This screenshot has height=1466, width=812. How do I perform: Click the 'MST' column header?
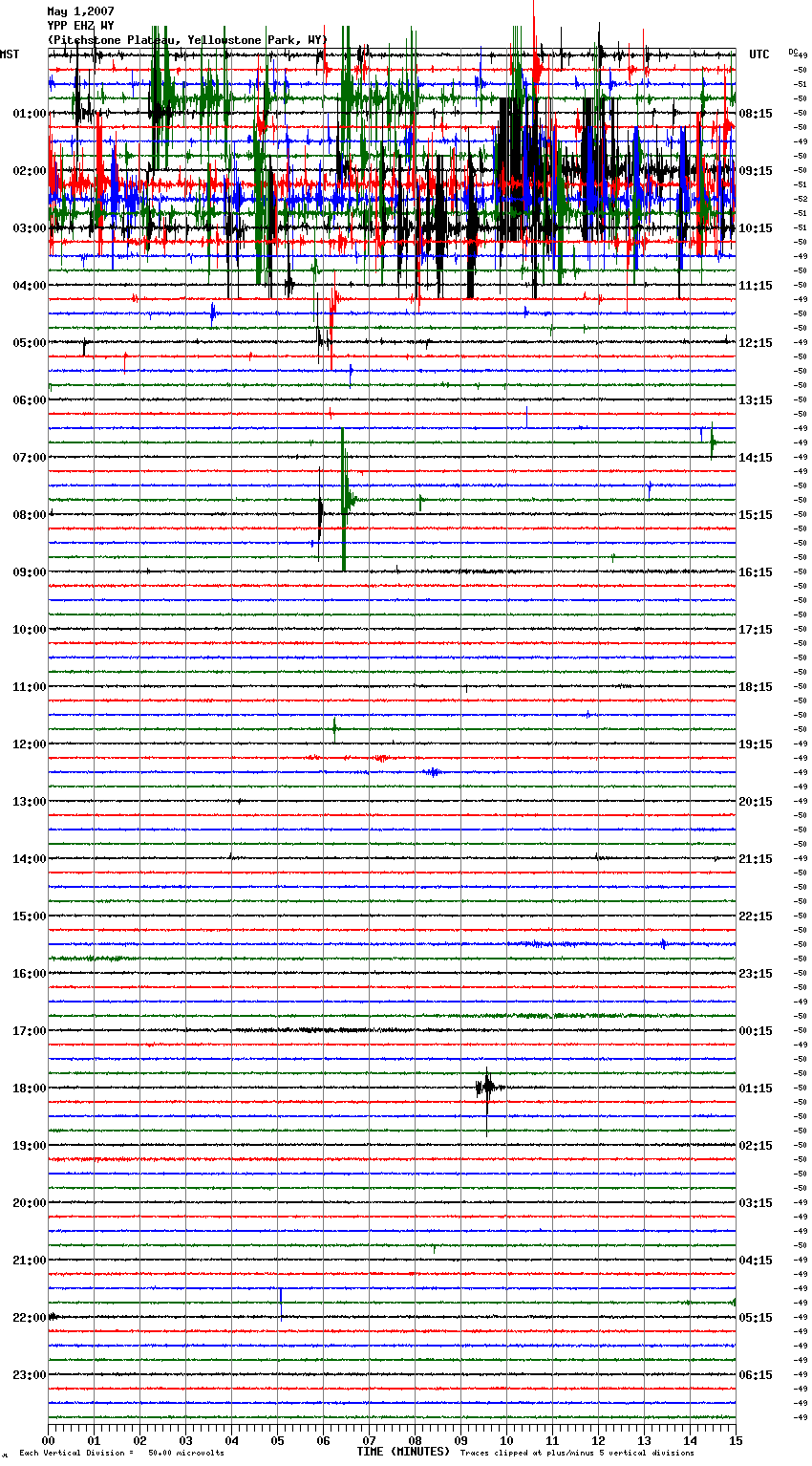pyautogui.click(x=10, y=54)
